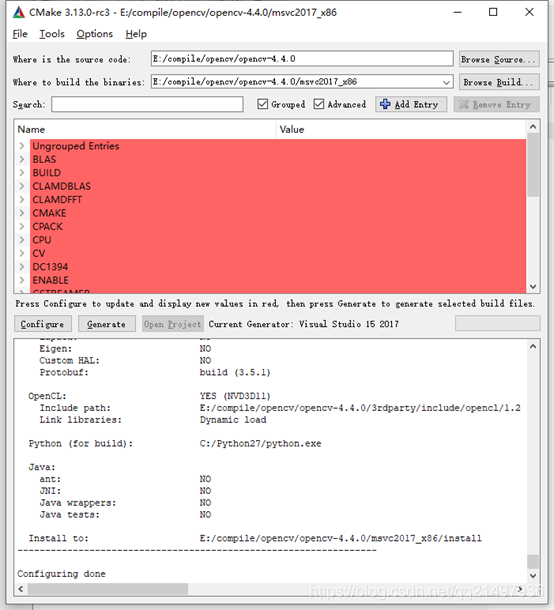This screenshot has width=554, height=610.
Task: Expand the CPU group
Action: pos(22,240)
